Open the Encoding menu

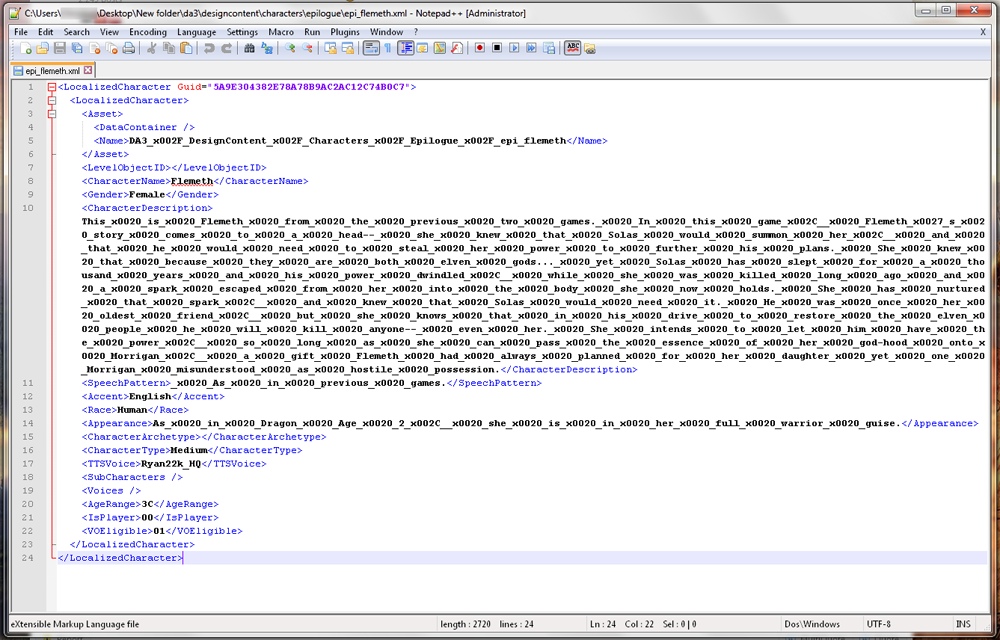click(148, 32)
